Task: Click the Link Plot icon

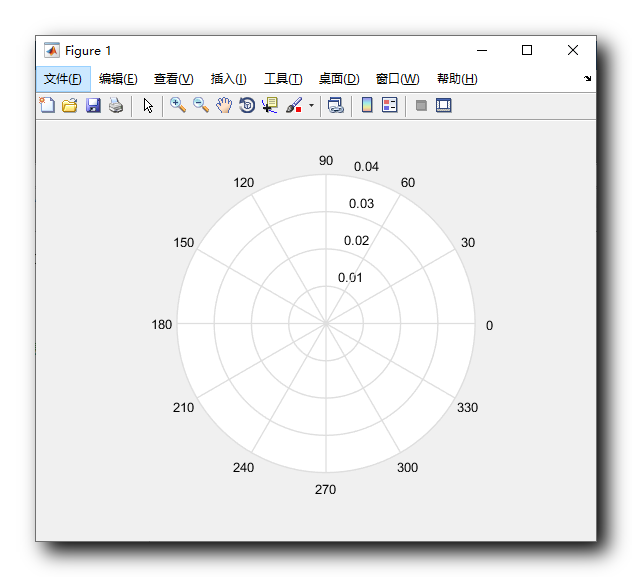Action: tap(335, 106)
